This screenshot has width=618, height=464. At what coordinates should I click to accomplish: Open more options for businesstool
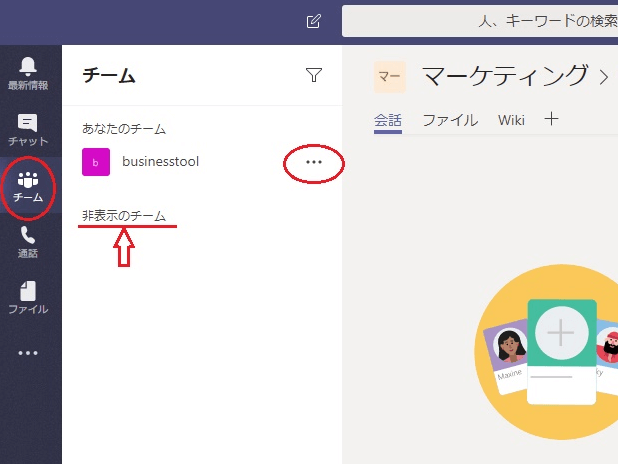tap(314, 161)
